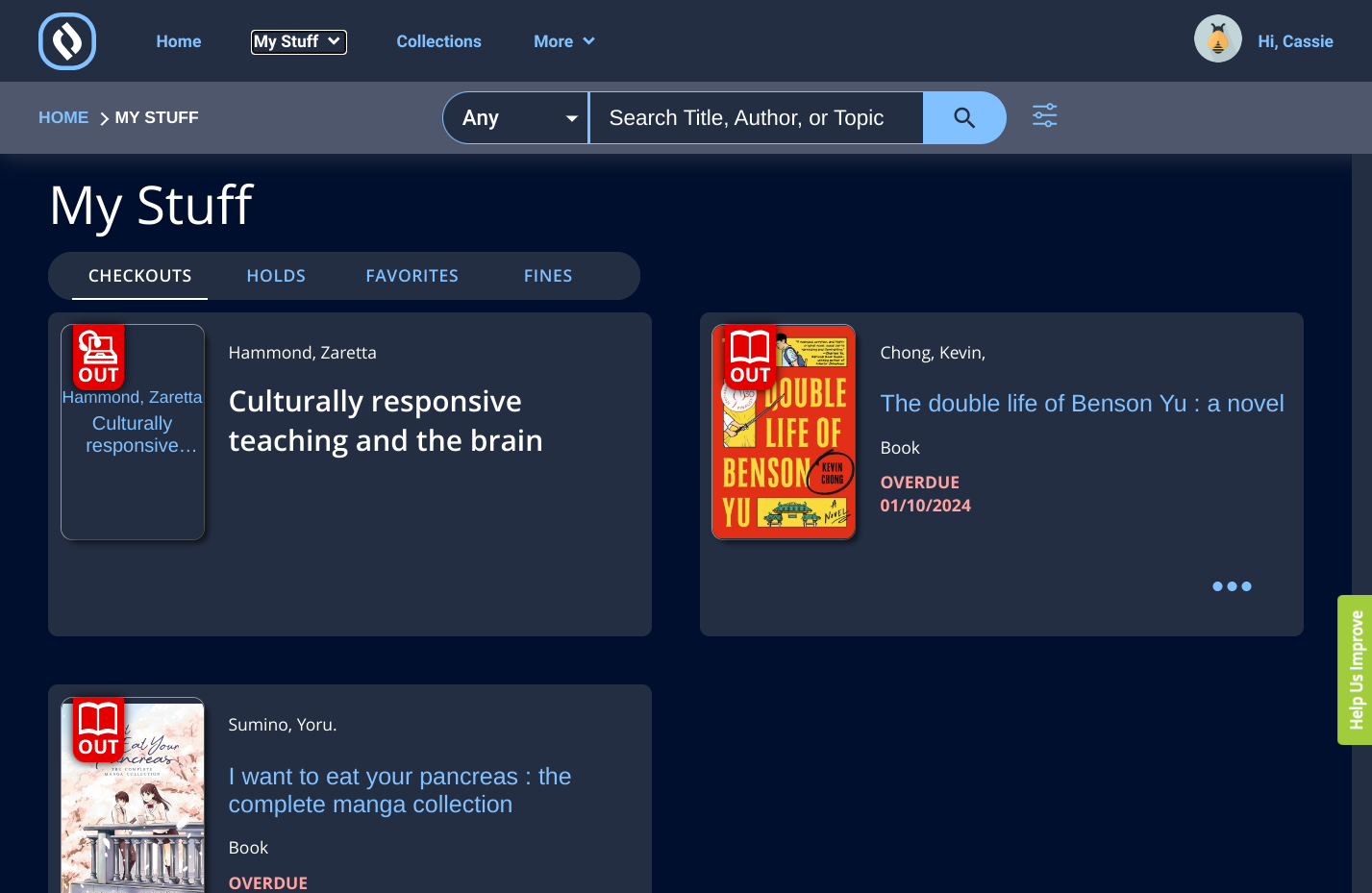Expand the More menu in navigation

(564, 41)
